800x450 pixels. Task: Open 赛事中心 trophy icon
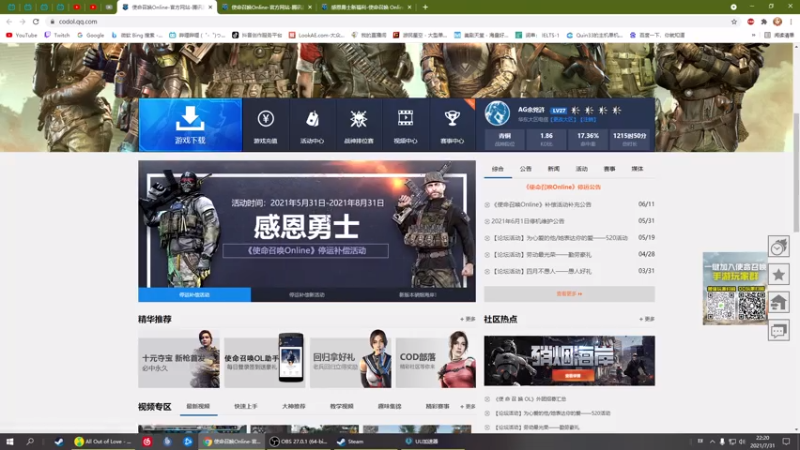coord(452,125)
